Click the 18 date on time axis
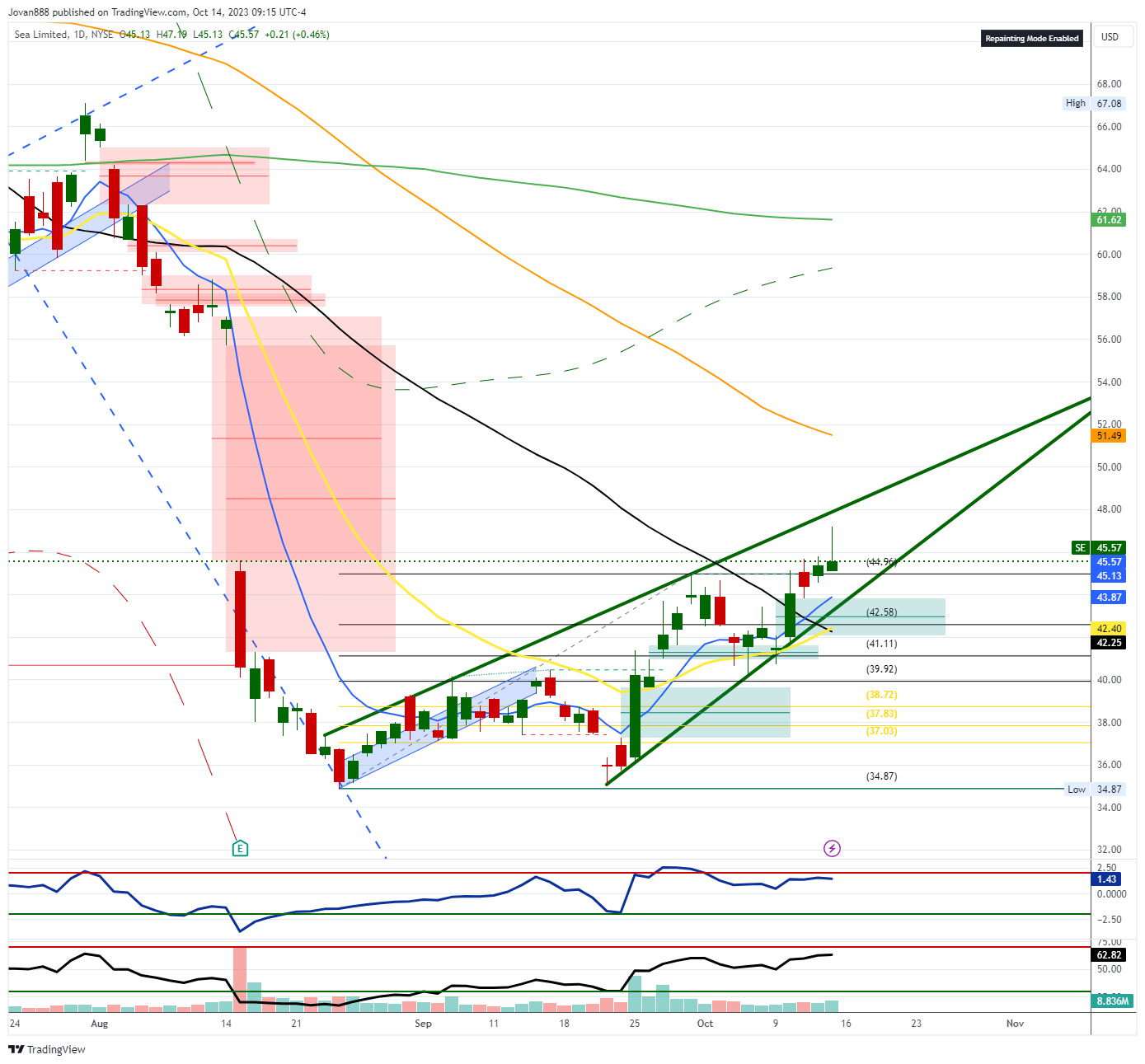1145x1064 pixels. (565, 1024)
